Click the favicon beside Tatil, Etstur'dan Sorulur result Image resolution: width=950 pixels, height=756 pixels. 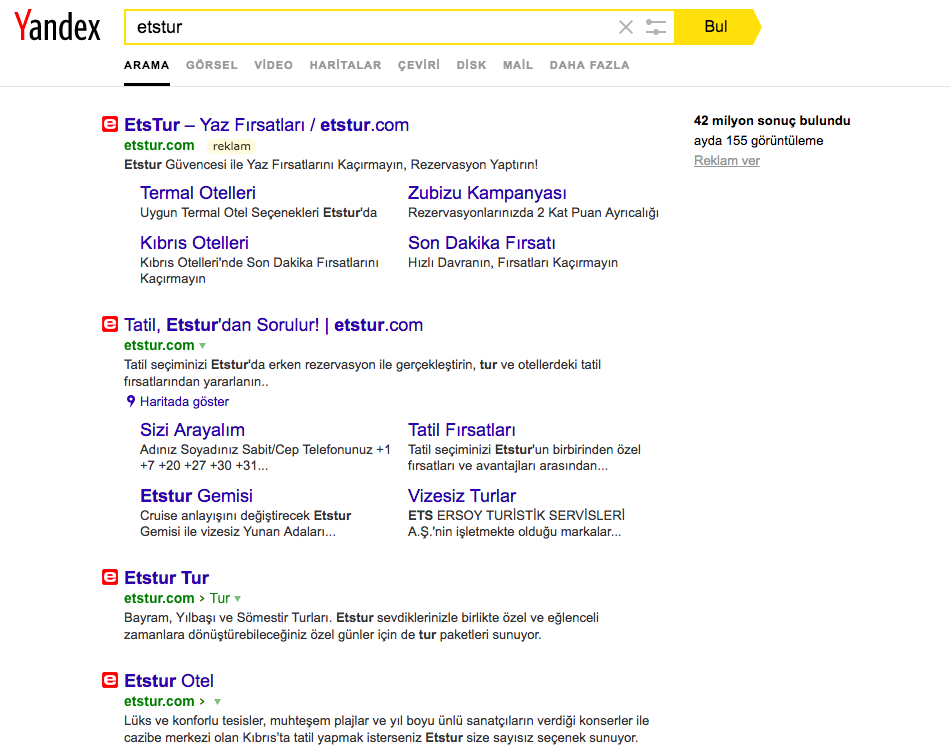tap(110, 324)
